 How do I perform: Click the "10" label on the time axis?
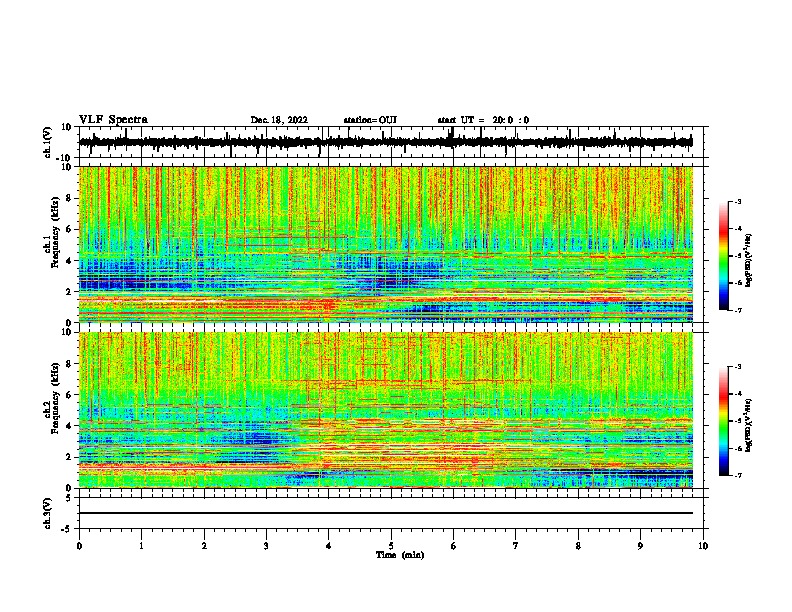point(703,546)
